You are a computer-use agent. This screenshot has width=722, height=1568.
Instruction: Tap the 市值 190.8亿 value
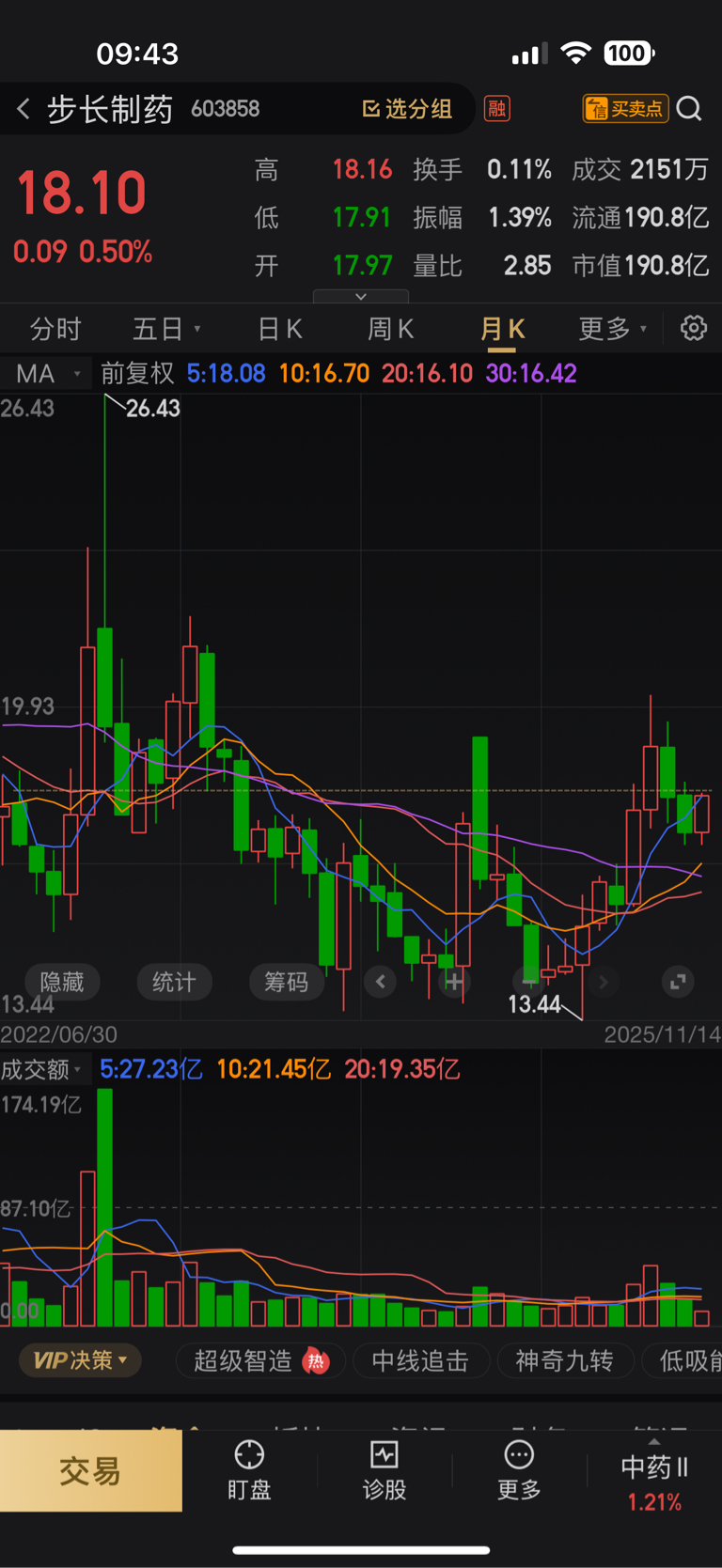(666, 266)
